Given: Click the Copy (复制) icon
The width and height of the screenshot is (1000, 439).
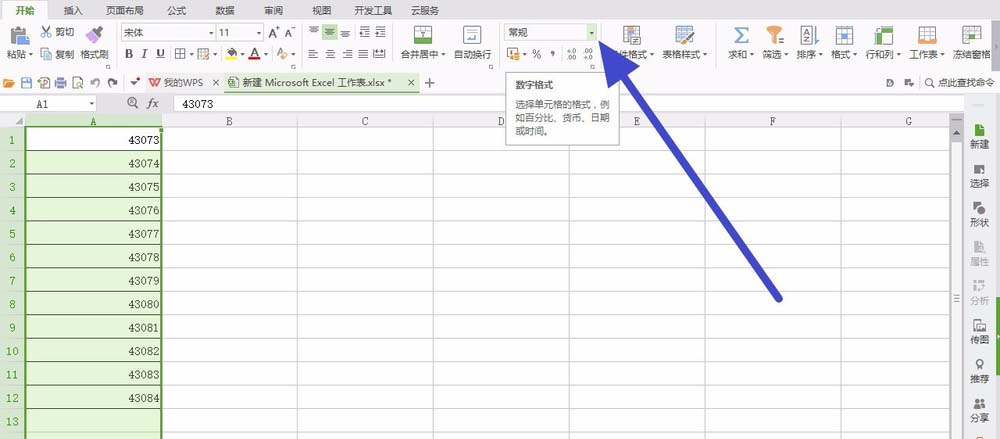Looking at the screenshot, I should (46, 54).
